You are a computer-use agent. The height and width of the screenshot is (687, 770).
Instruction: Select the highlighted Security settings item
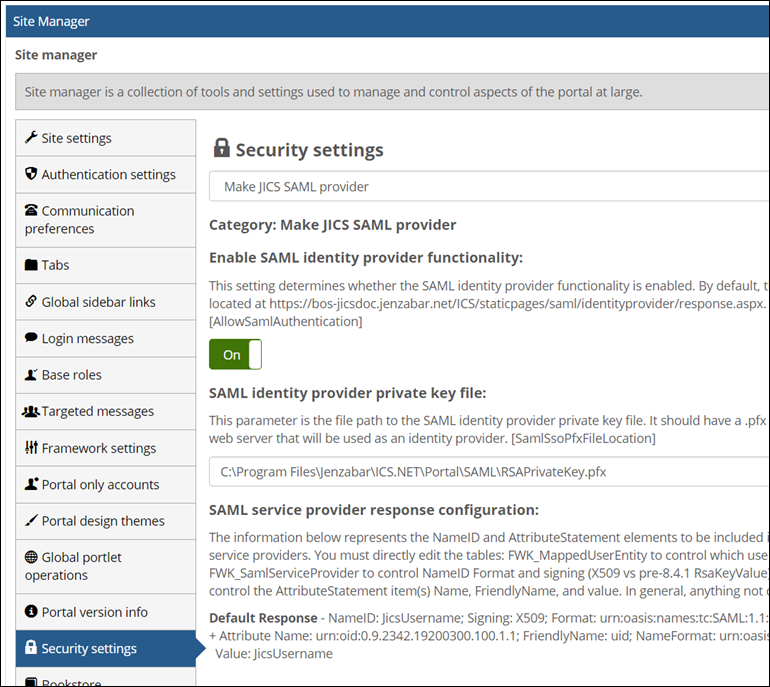pyautogui.click(x=106, y=648)
